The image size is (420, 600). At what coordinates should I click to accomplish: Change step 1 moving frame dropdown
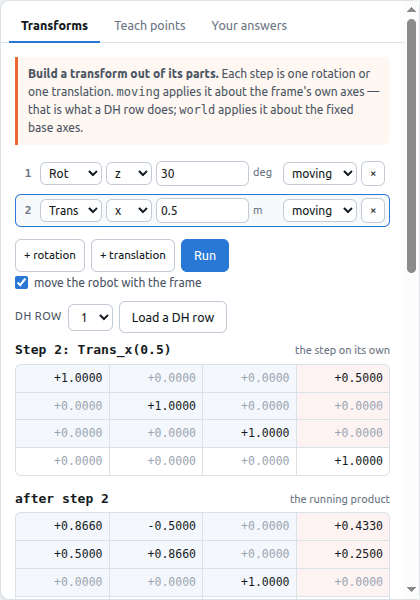pos(320,174)
